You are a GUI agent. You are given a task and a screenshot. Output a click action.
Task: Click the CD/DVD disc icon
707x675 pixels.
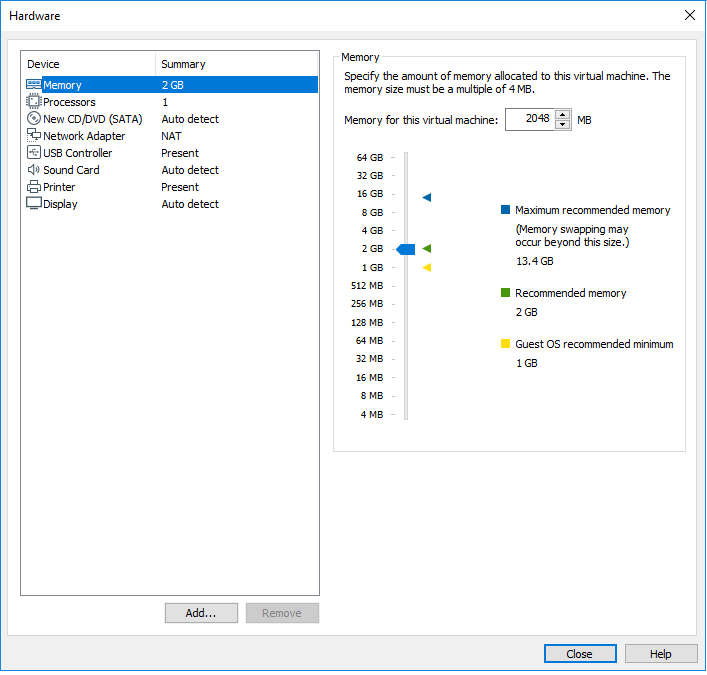click(34, 119)
